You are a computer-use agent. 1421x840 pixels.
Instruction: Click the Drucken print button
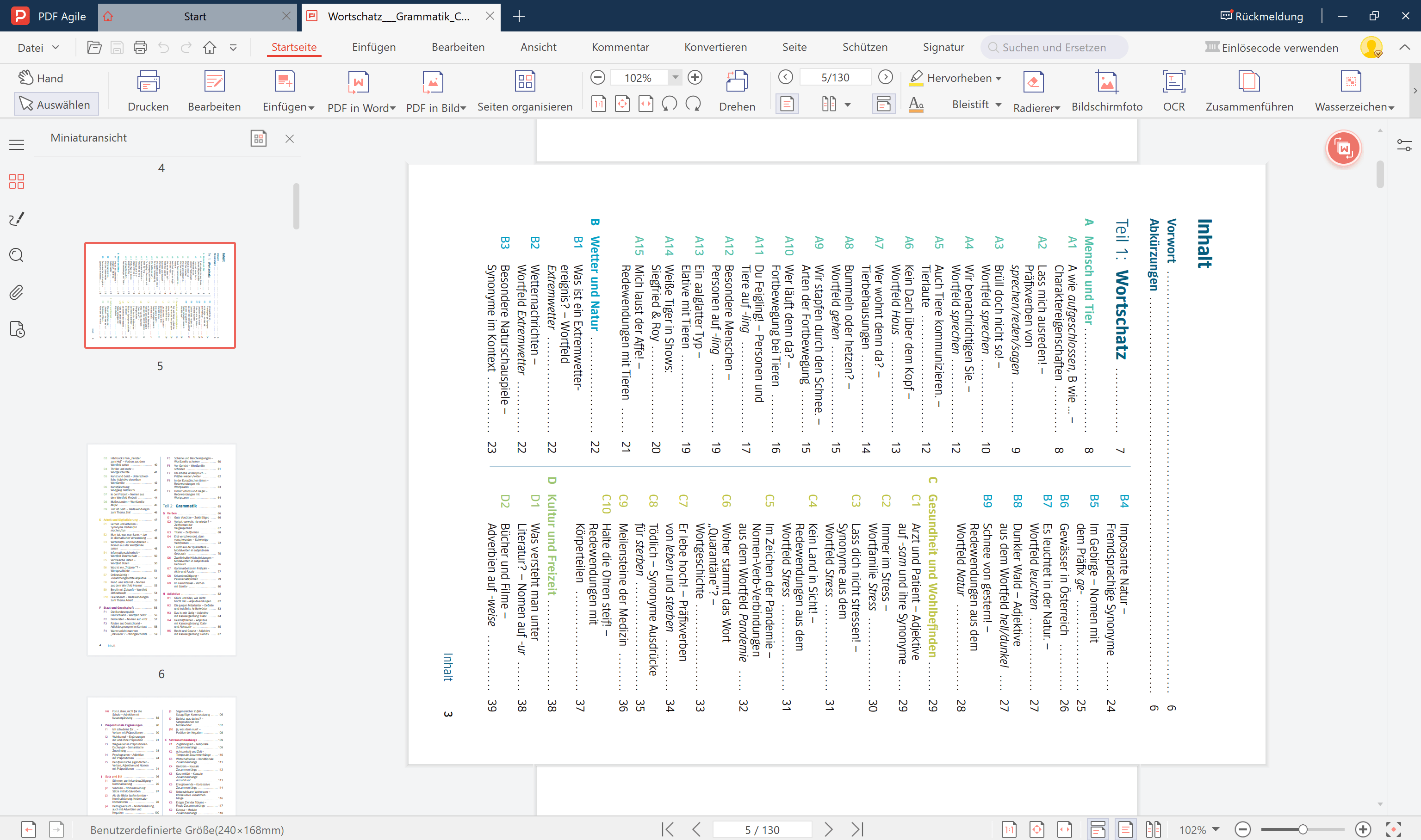148,91
